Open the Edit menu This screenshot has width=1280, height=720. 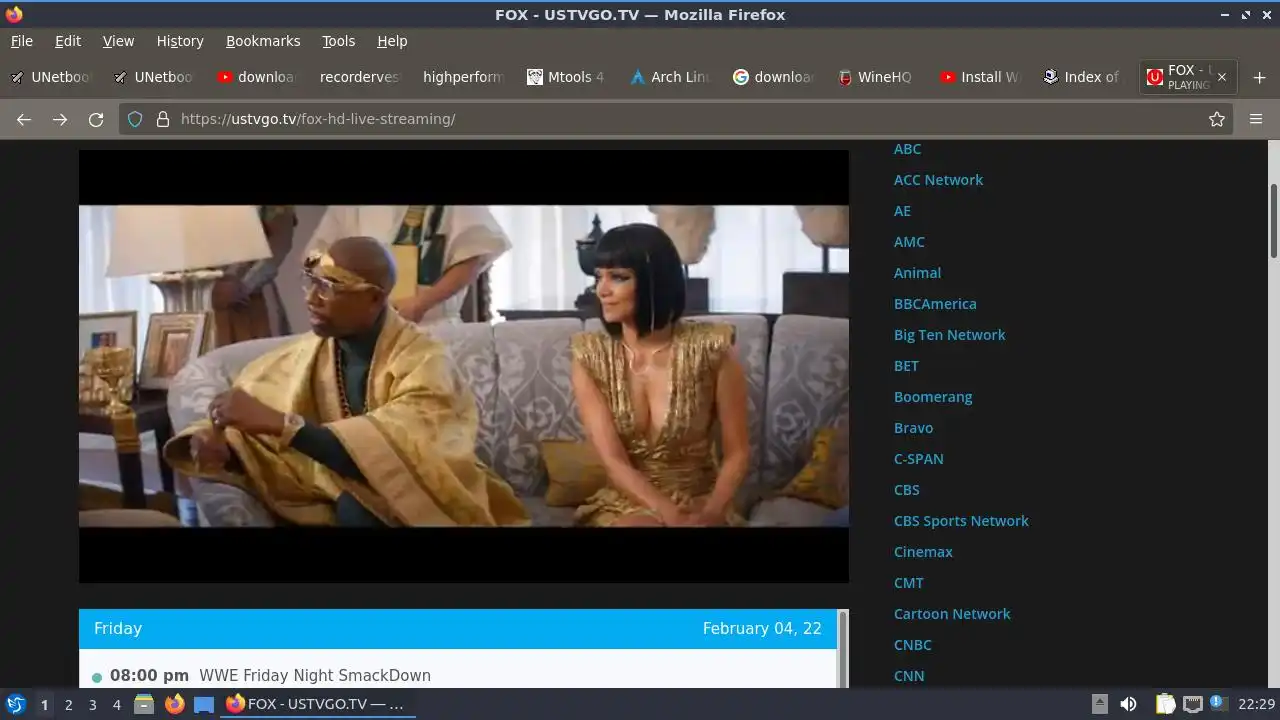(x=68, y=41)
